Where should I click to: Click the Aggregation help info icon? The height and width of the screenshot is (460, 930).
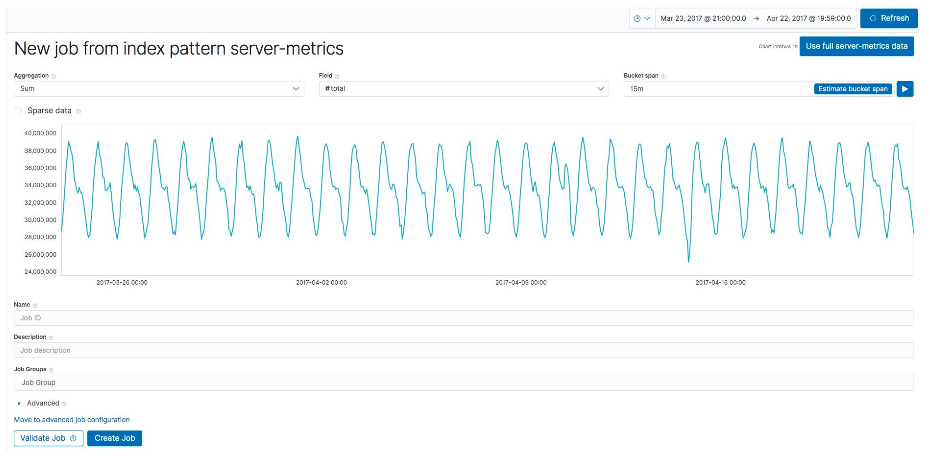click(x=53, y=76)
